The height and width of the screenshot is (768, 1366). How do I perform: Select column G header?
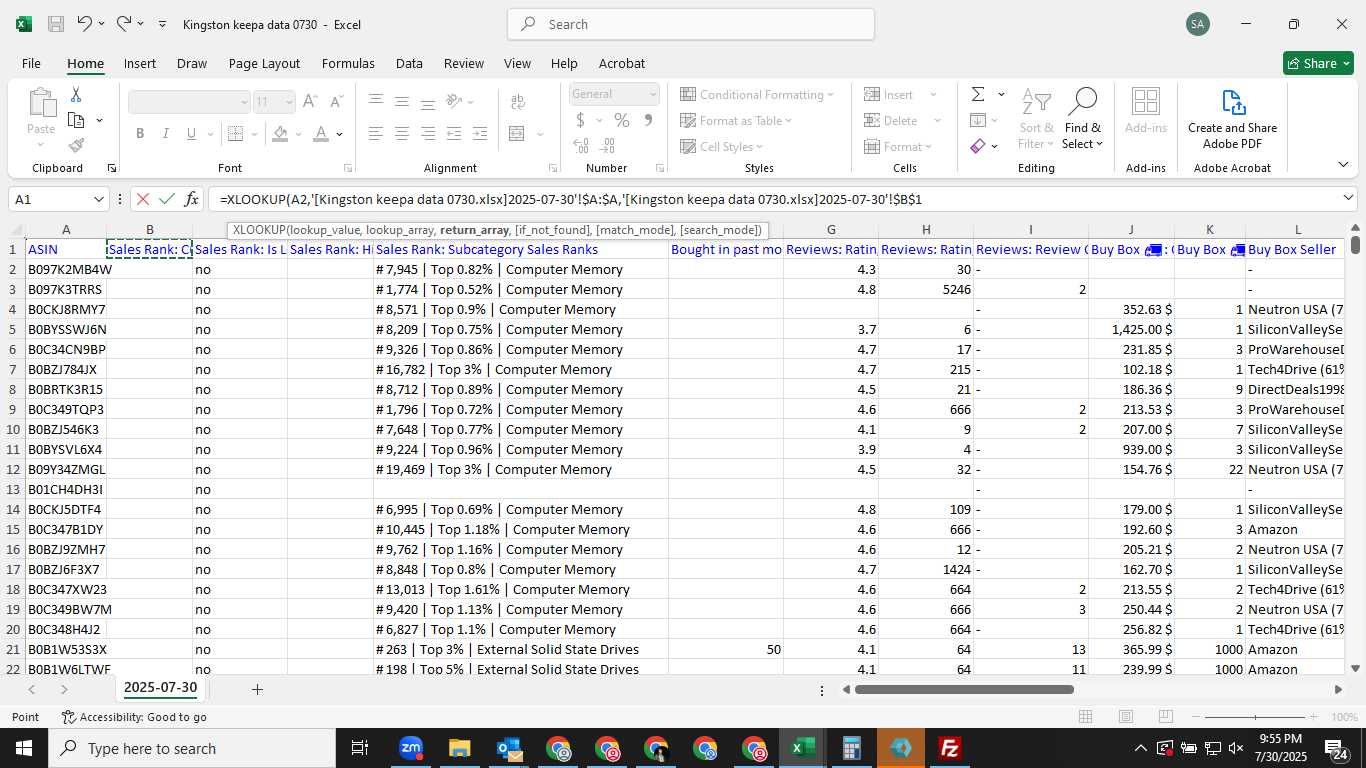click(831, 230)
